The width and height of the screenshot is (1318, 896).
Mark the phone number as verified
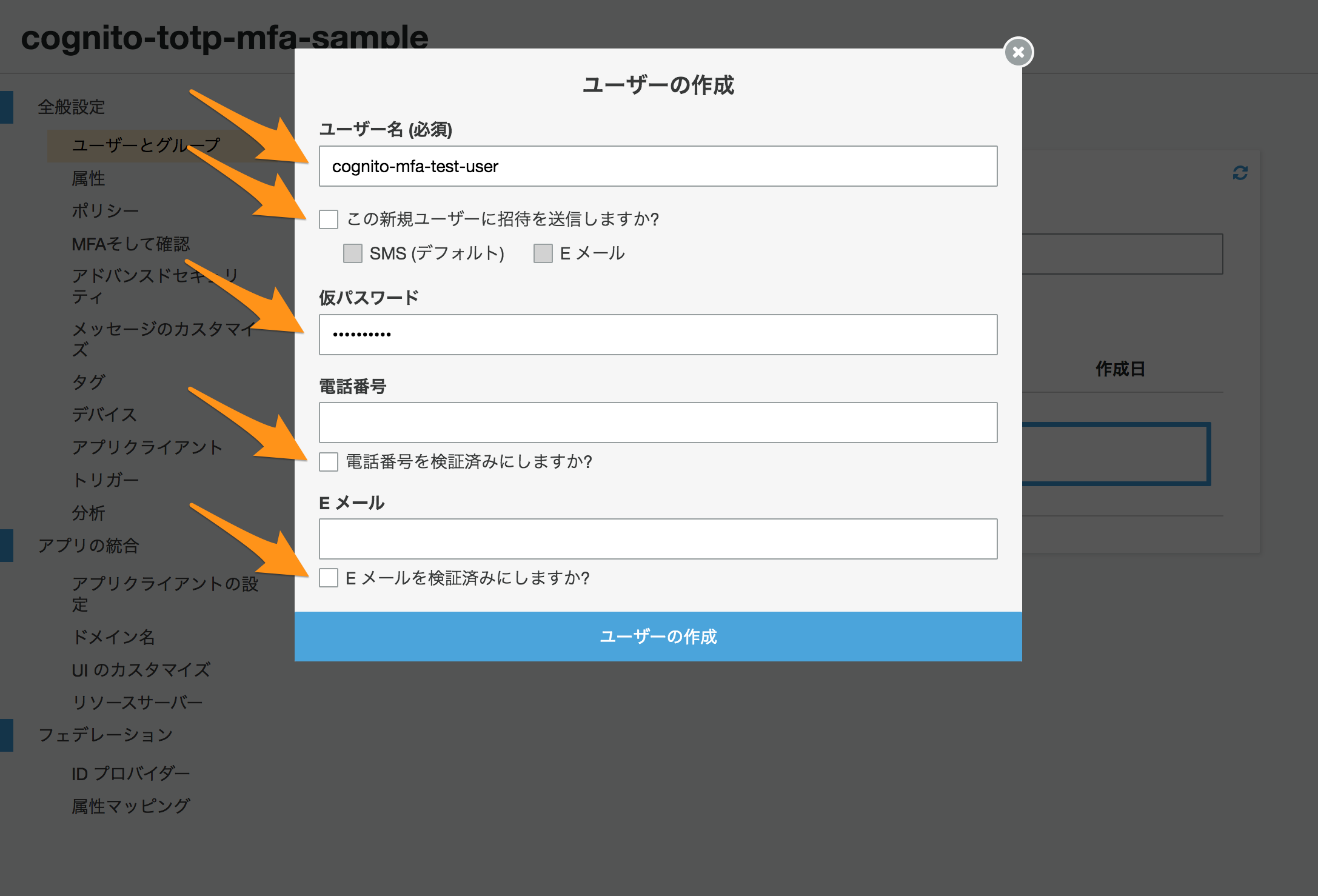[329, 462]
